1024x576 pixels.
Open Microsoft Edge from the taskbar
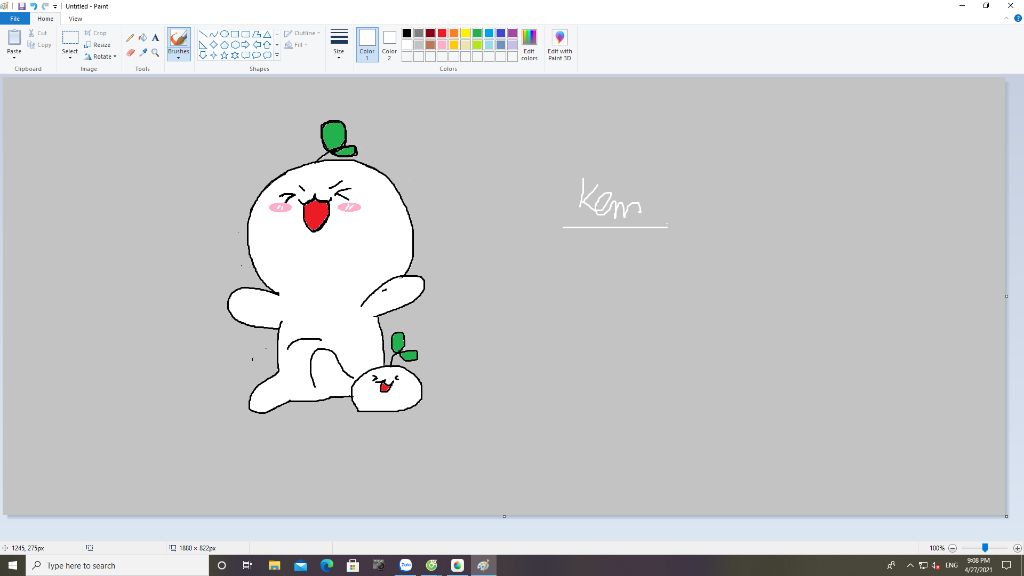tap(327, 566)
